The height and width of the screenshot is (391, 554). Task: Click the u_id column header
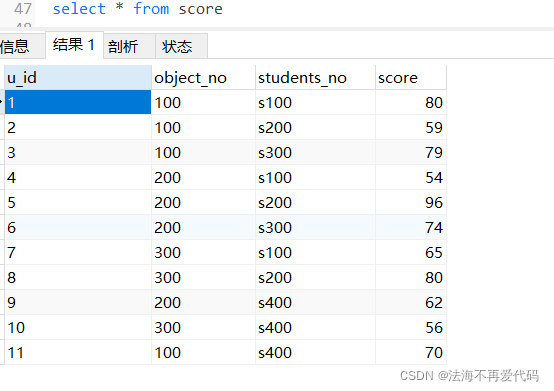(x=78, y=77)
